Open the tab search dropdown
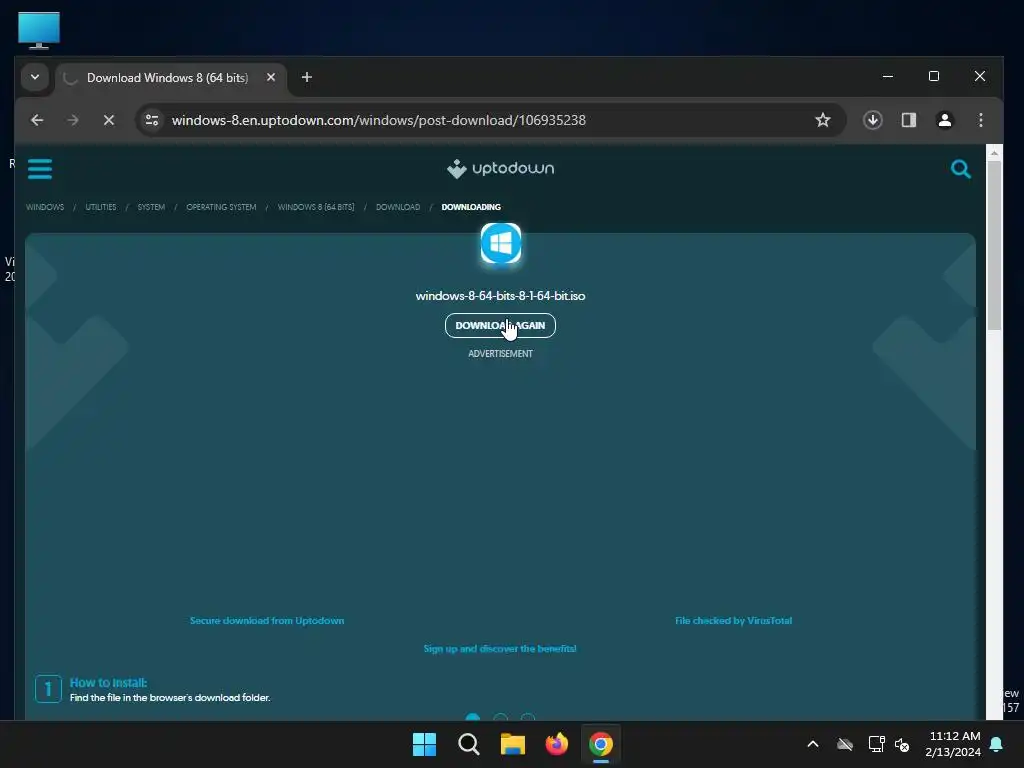Image resolution: width=1024 pixels, height=768 pixels. coord(35,77)
